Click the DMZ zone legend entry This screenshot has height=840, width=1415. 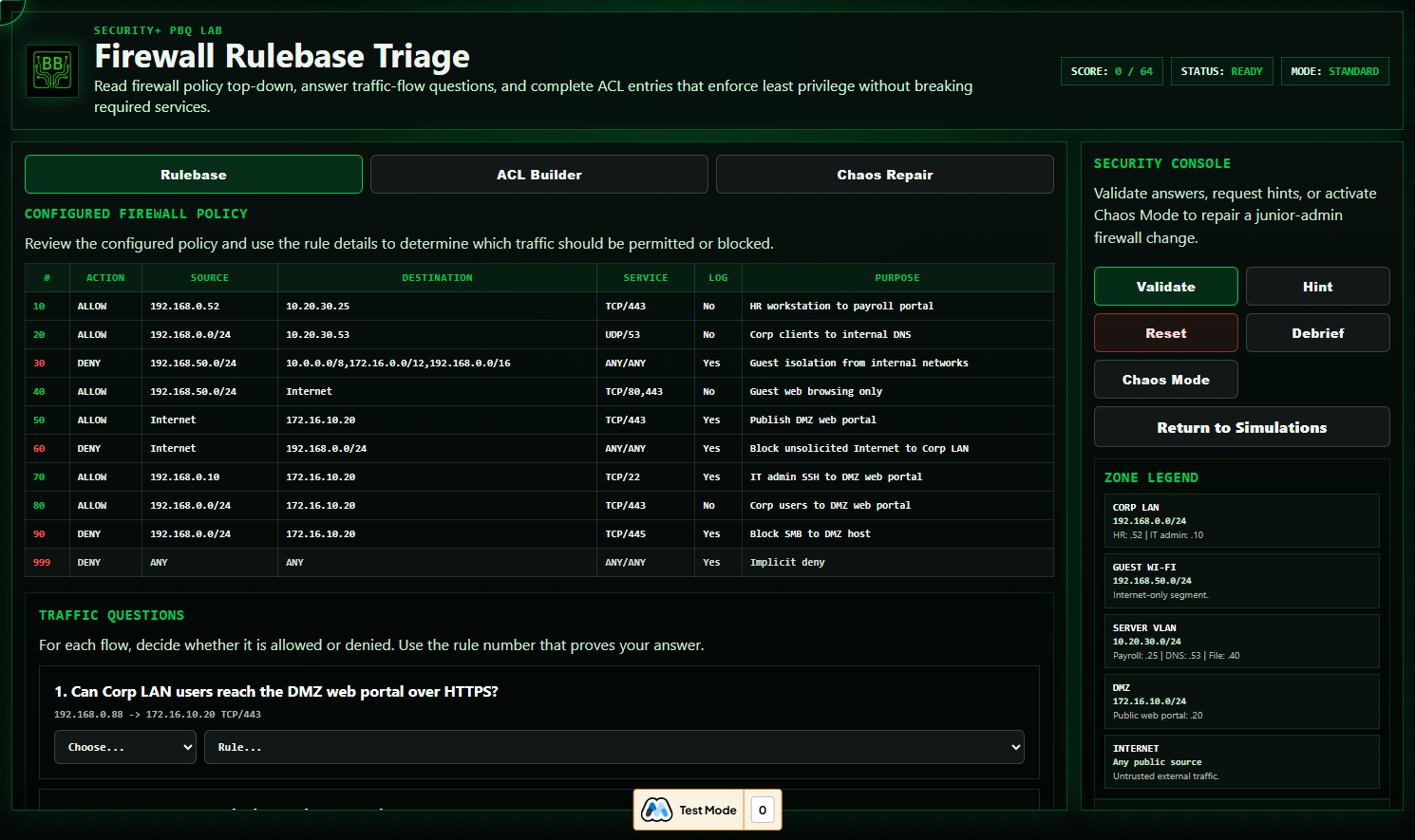point(1241,701)
